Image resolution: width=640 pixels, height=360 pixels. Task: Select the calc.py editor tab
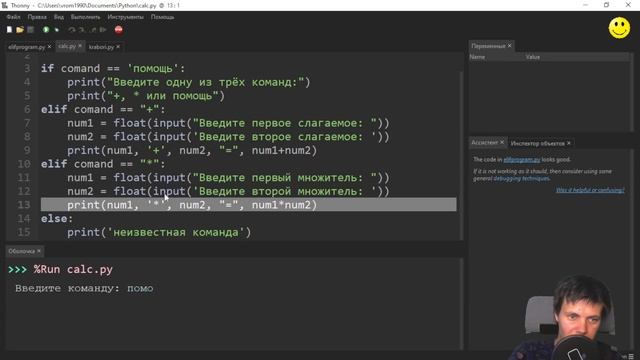pyautogui.click(x=67, y=46)
